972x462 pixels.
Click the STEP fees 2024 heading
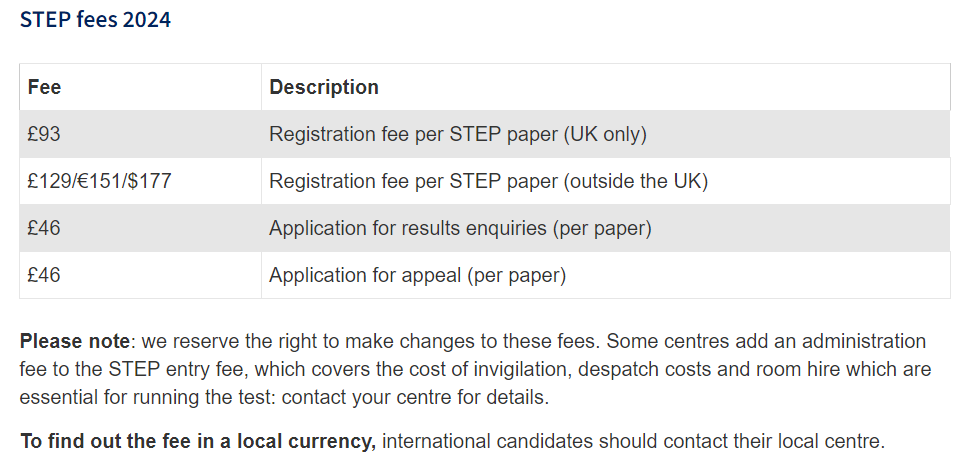[x=95, y=20]
